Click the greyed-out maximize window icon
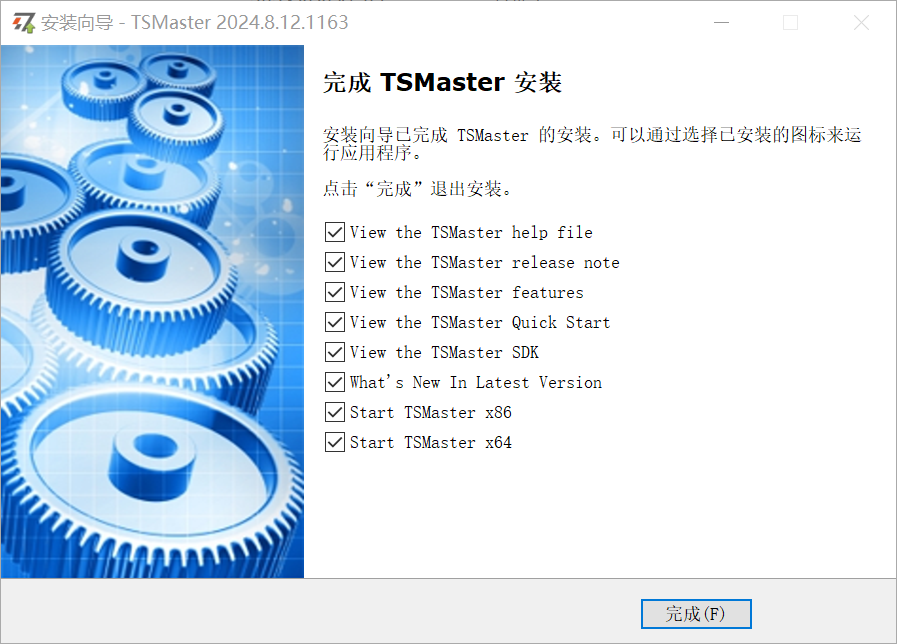Screen dimensions: 897x644 click(x=791, y=23)
